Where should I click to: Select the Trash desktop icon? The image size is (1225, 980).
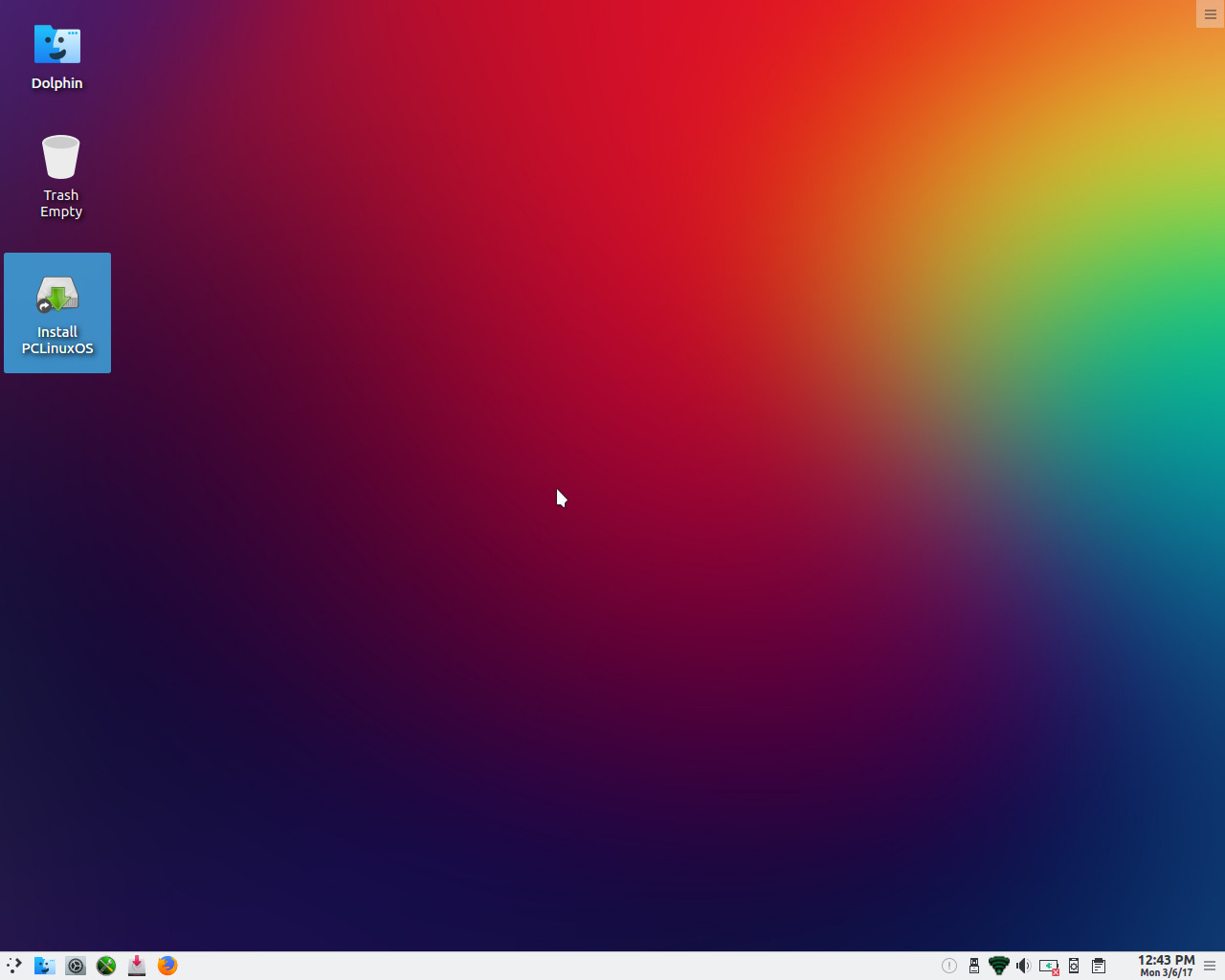pyautogui.click(x=60, y=176)
